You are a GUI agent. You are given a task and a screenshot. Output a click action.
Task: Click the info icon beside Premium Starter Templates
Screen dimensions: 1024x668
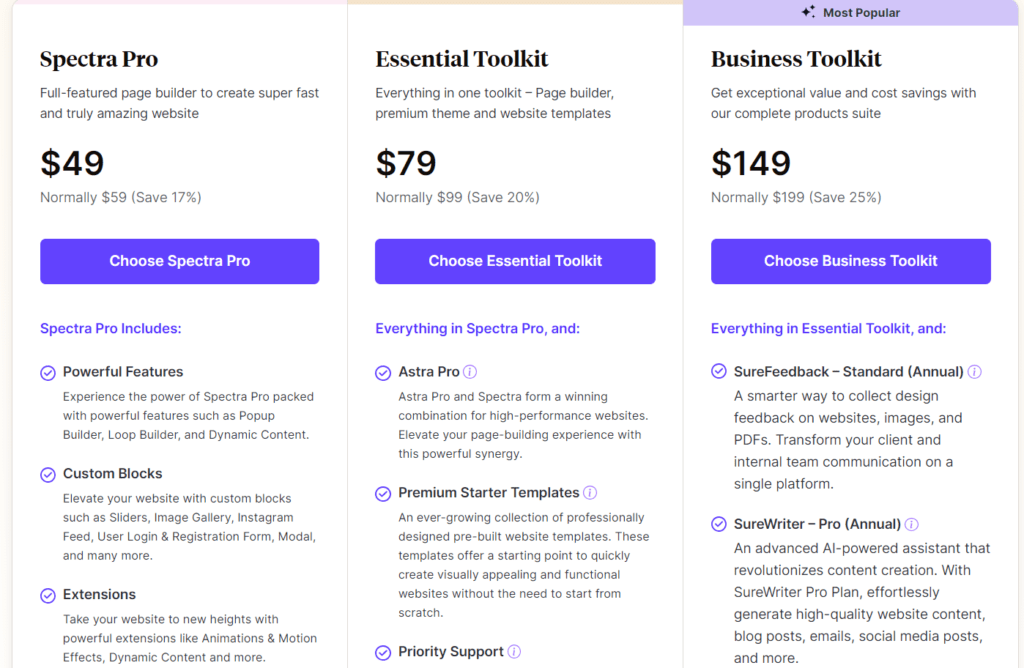click(590, 492)
